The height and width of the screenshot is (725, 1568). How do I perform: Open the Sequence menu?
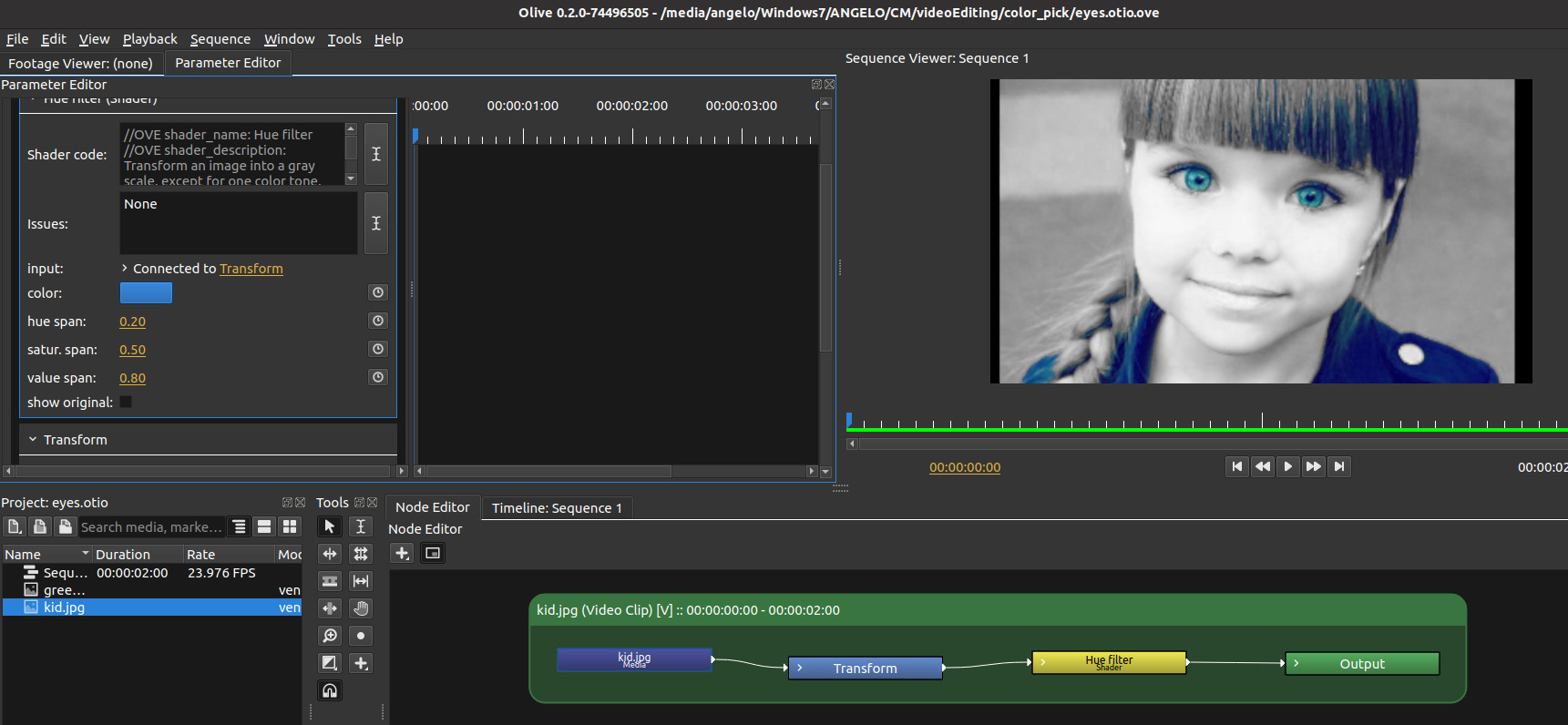(x=220, y=39)
